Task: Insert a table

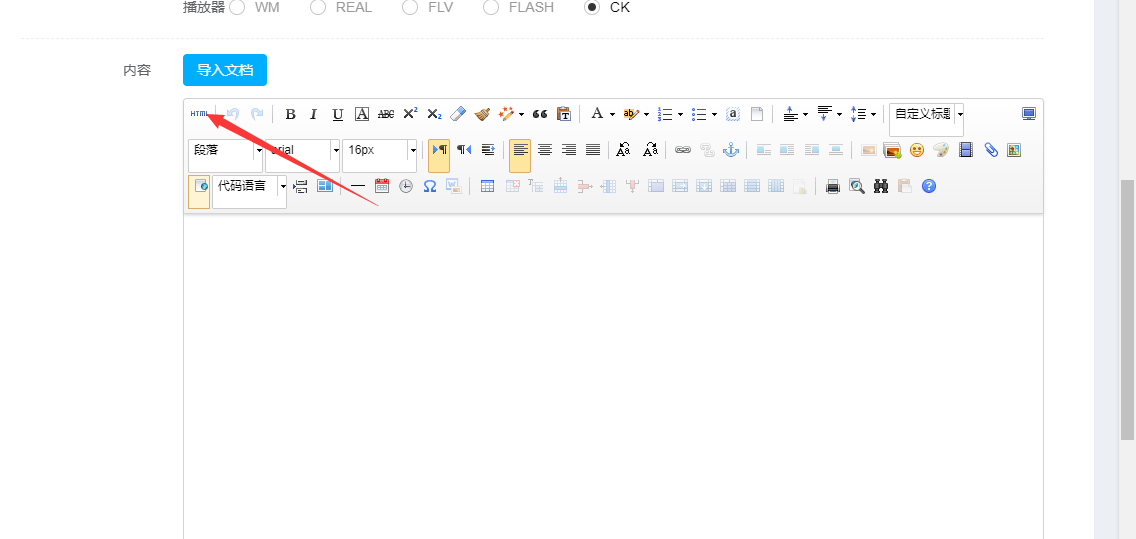Action: (488, 186)
